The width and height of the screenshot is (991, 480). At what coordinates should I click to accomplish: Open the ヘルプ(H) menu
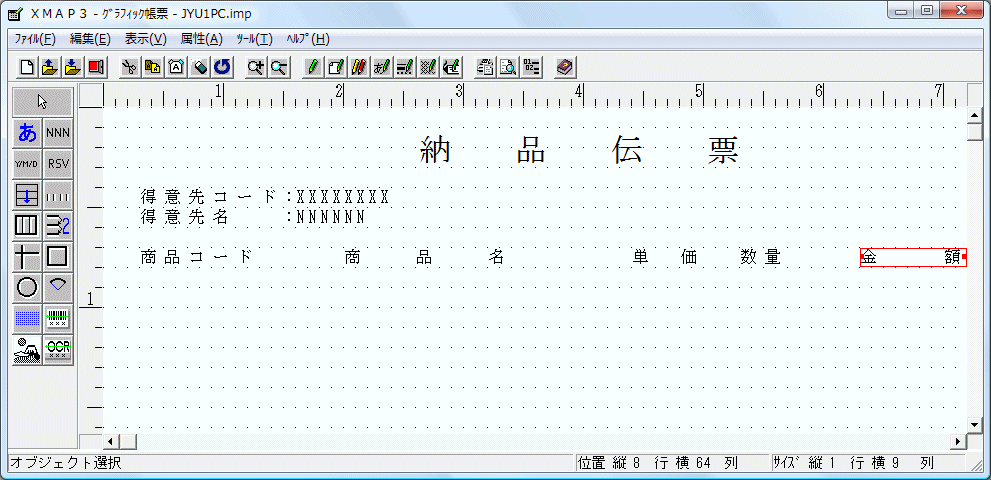[x=308, y=39]
